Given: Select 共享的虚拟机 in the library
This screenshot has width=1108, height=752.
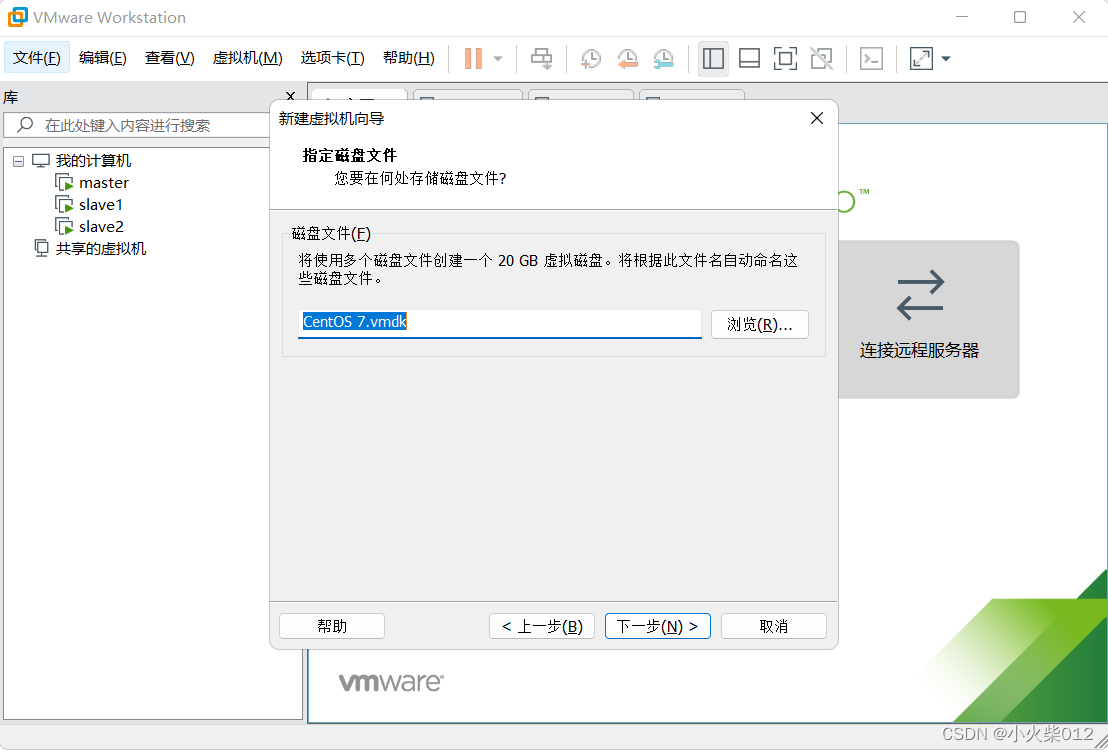Looking at the screenshot, I should click(x=101, y=248).
